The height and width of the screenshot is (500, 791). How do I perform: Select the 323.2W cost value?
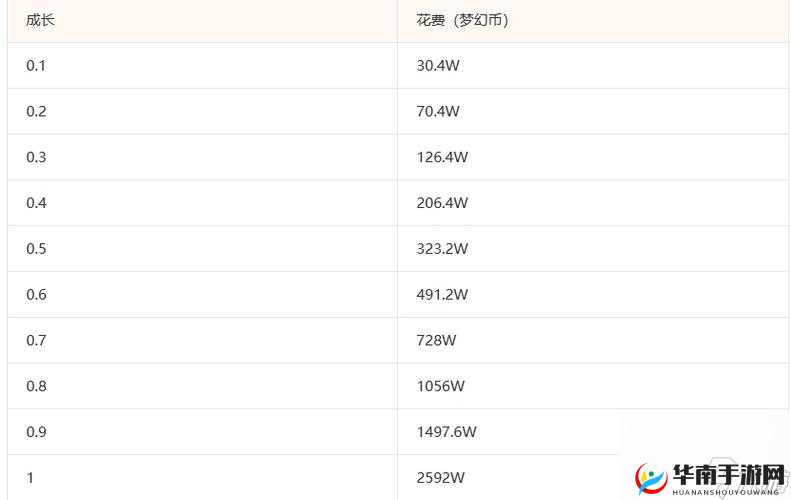coord(442,249)
